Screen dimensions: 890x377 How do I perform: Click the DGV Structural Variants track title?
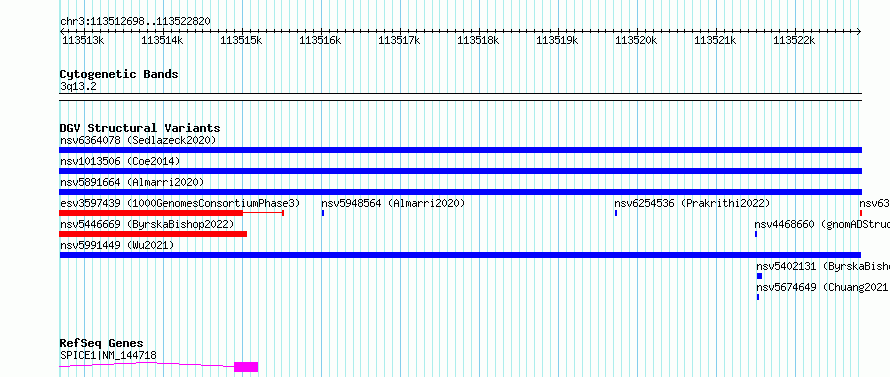pyautogui.click(x=140, y=128)
